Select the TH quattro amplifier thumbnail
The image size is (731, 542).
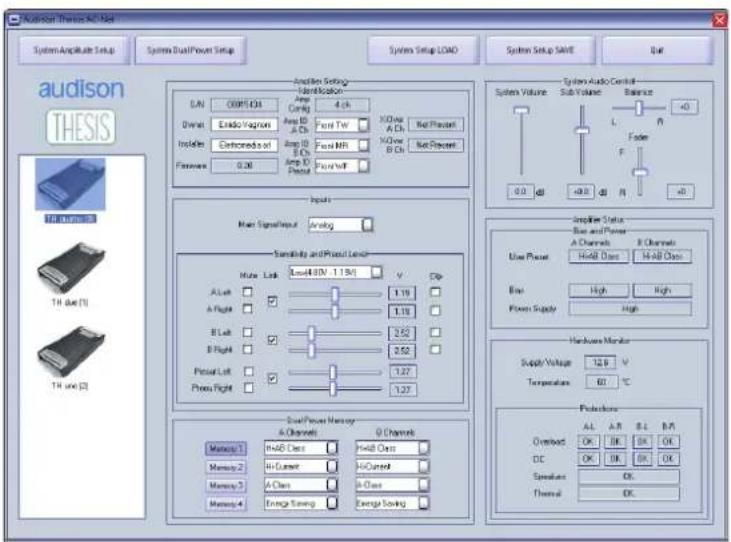(x=70, y=185)
